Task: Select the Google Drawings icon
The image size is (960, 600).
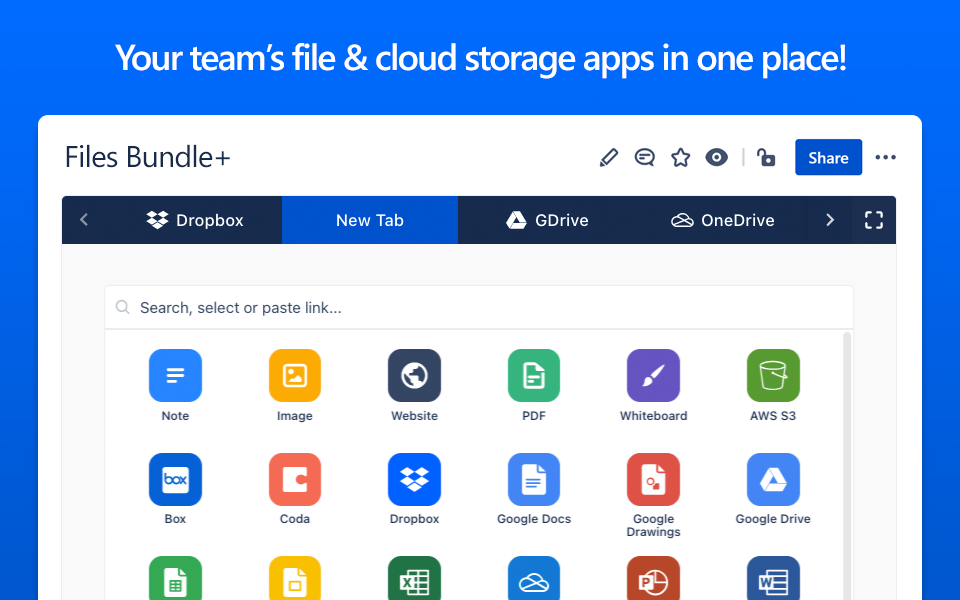Action: (x=653, y=479)
